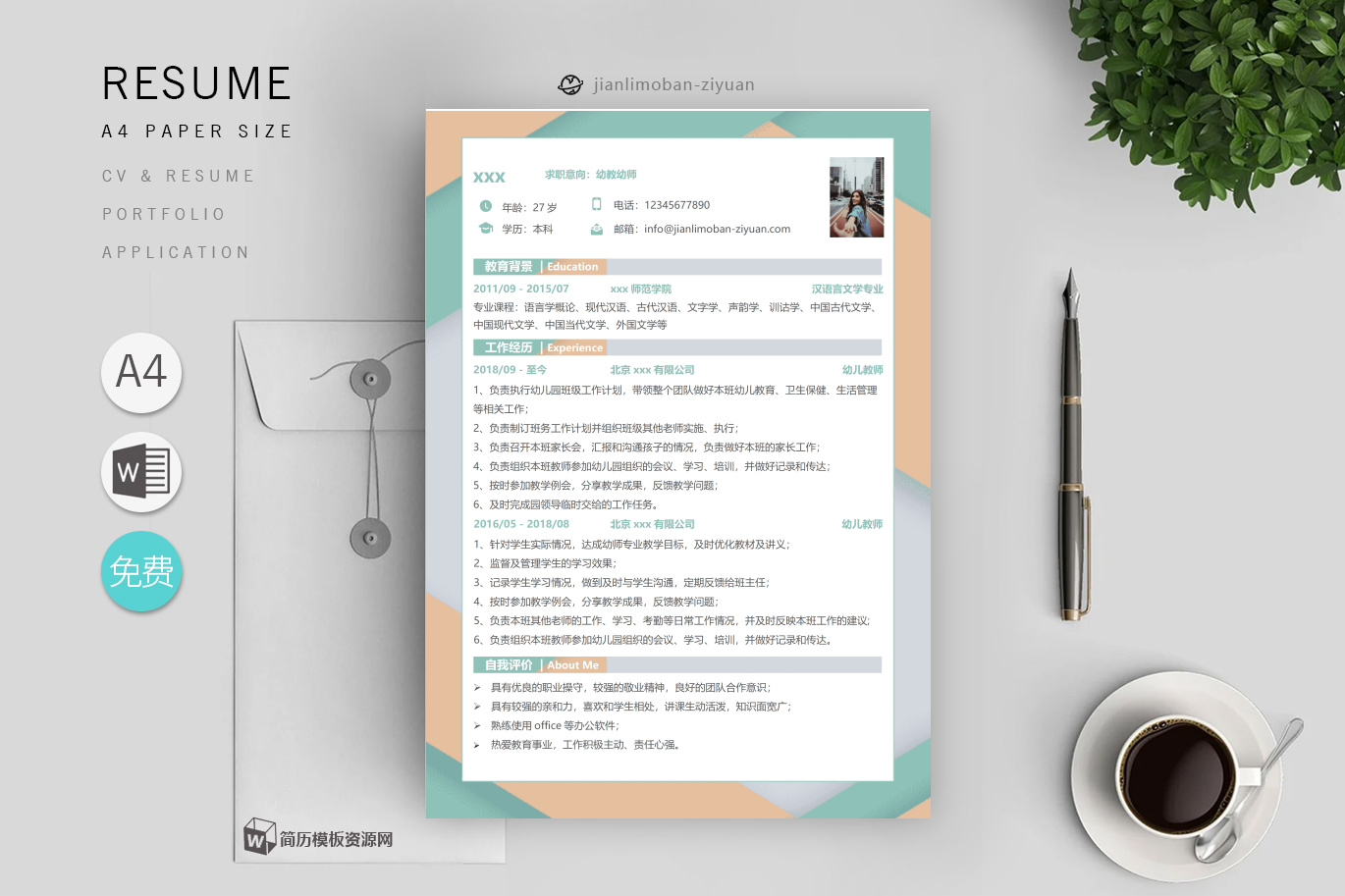Click the date 2018/09 - 至今

[510, 370]
